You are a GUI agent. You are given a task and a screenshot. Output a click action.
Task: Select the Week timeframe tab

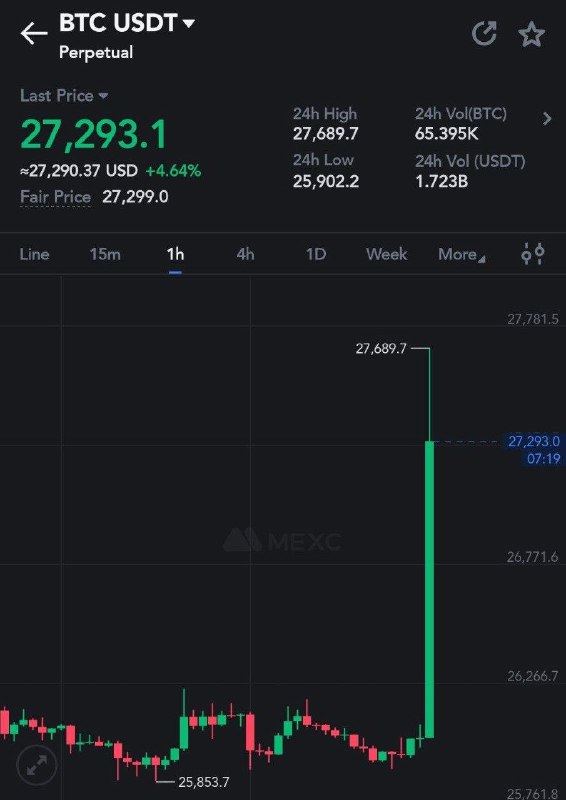(386, 254)
